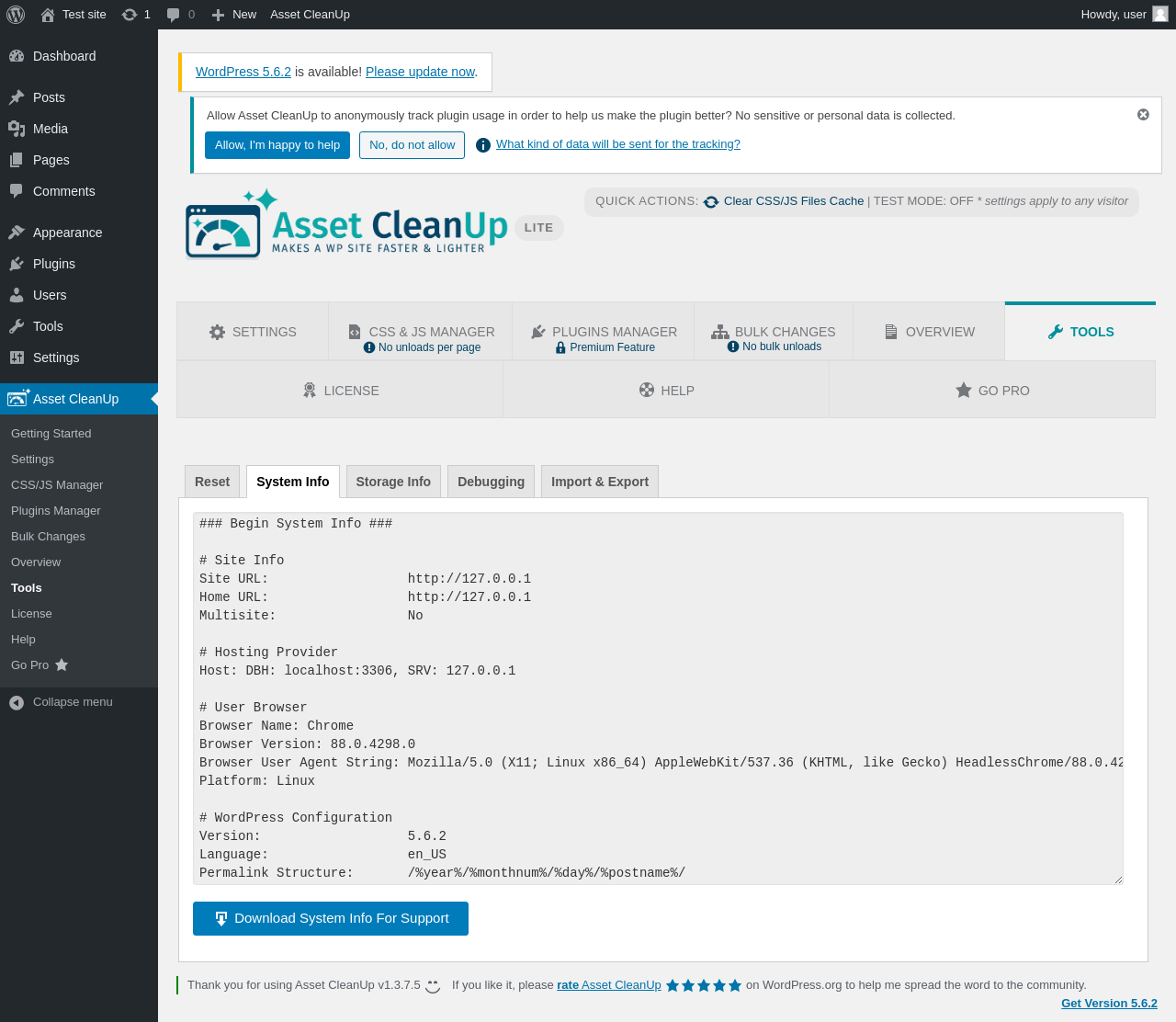Select the System Info sub-tab
Image resolution: width=1176 pixels, height=1022 pixels.
(293, 482)
